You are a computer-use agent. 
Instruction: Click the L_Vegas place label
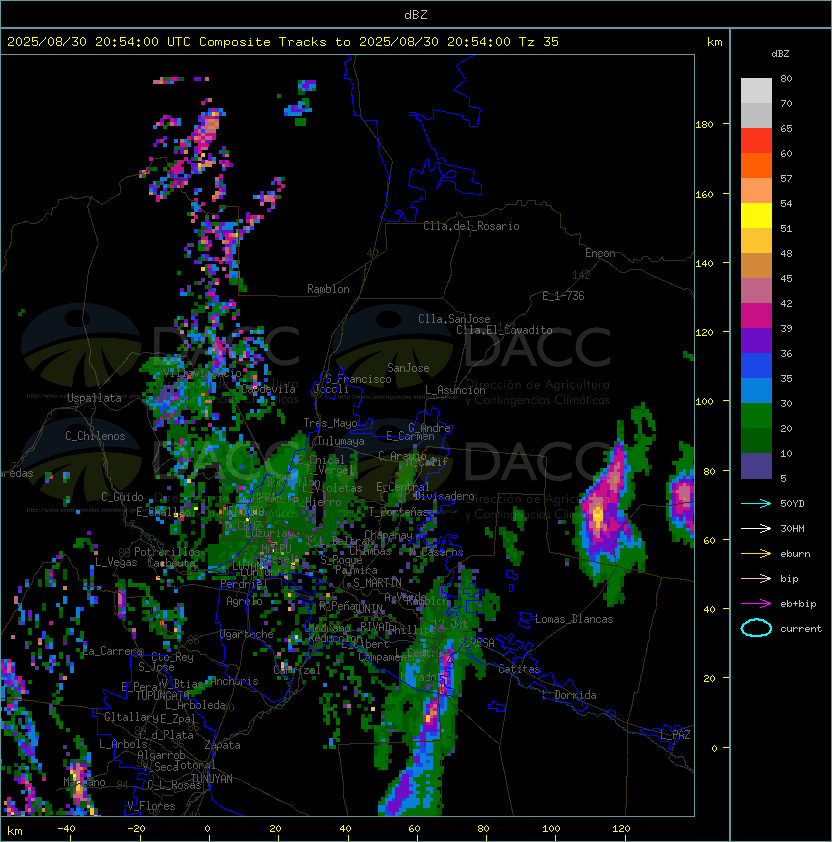(x=116, y=562)
